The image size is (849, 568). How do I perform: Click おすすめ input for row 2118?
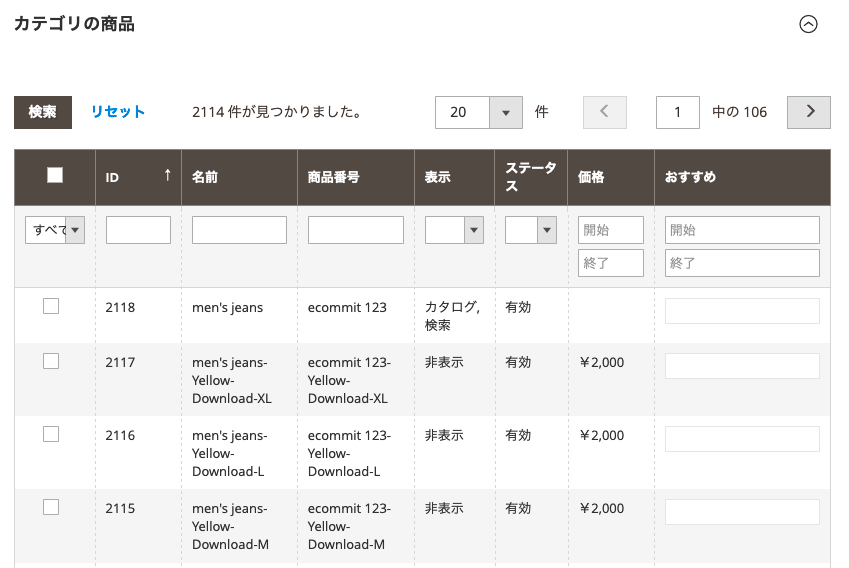pyautogui.click(x=742, y=311)
